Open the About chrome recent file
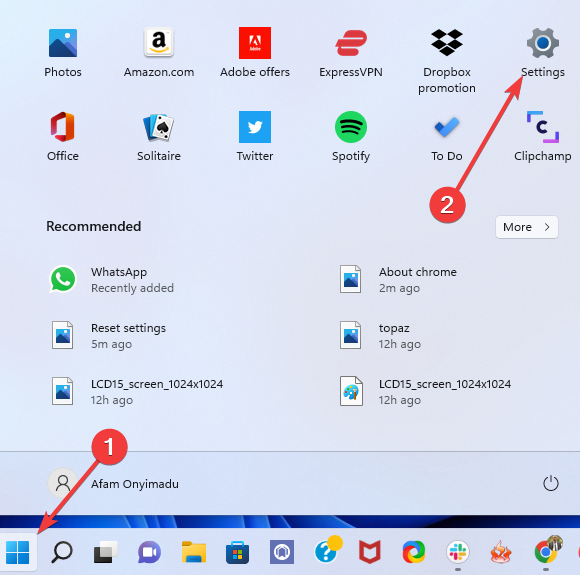The width and height of the screenshot is (580, 575). click(399, 280)
